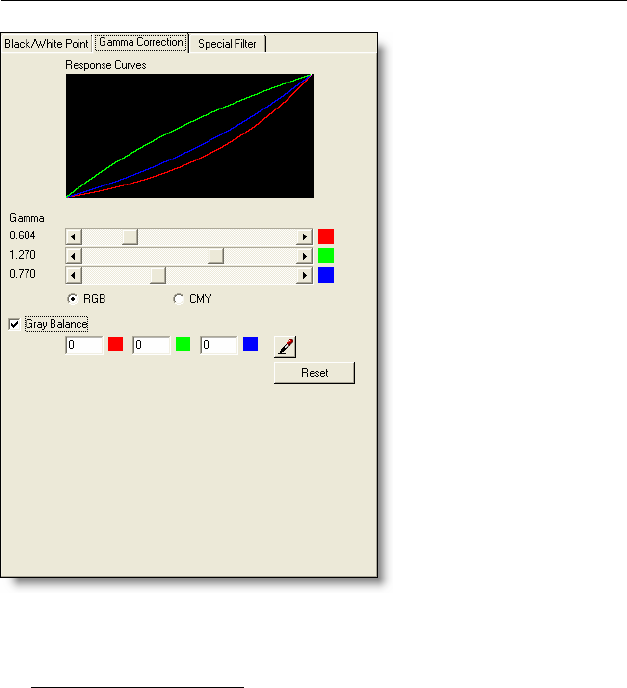
Task: Switch to the Black/White Point tab
Action: pos(46,44)
